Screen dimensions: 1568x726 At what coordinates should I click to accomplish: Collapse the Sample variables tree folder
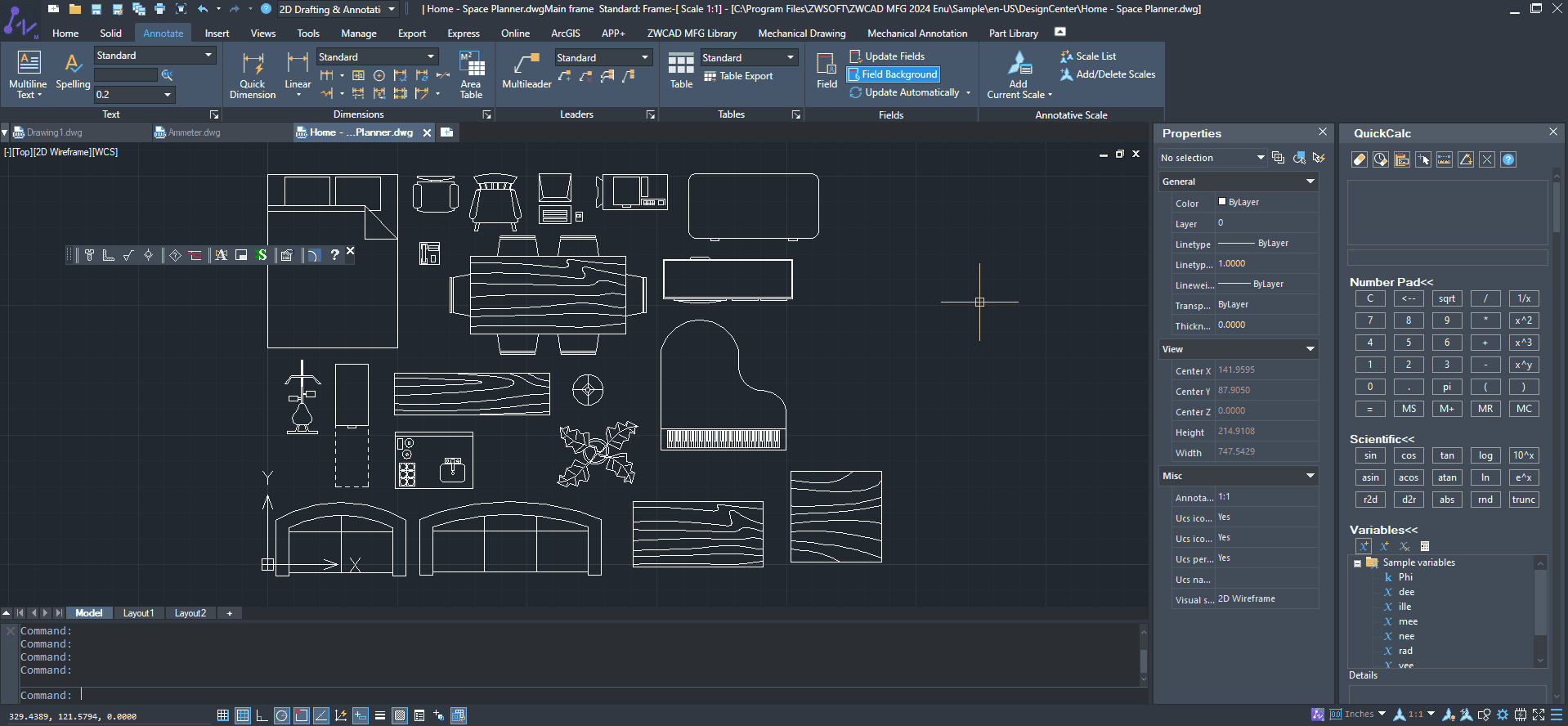tap(1357, 563)
